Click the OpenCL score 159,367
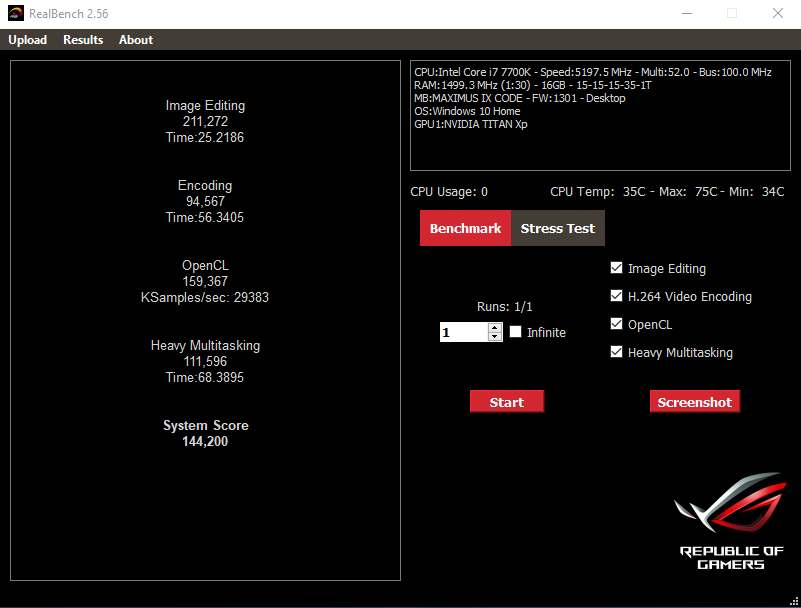The width and height of the screenshot is (801, 608). point(205,282)
